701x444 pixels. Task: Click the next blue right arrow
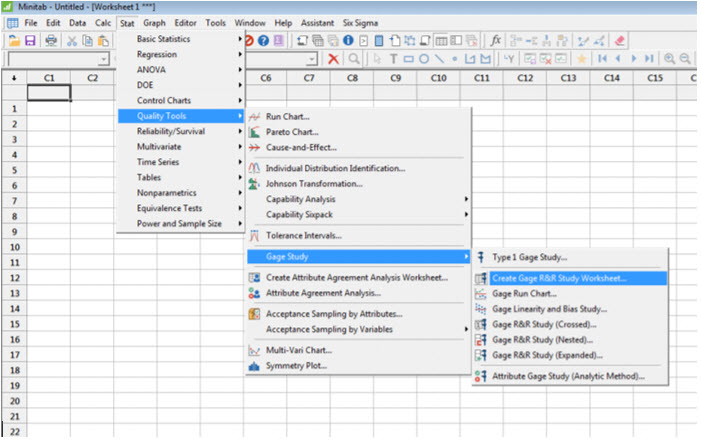click(633, 59)
